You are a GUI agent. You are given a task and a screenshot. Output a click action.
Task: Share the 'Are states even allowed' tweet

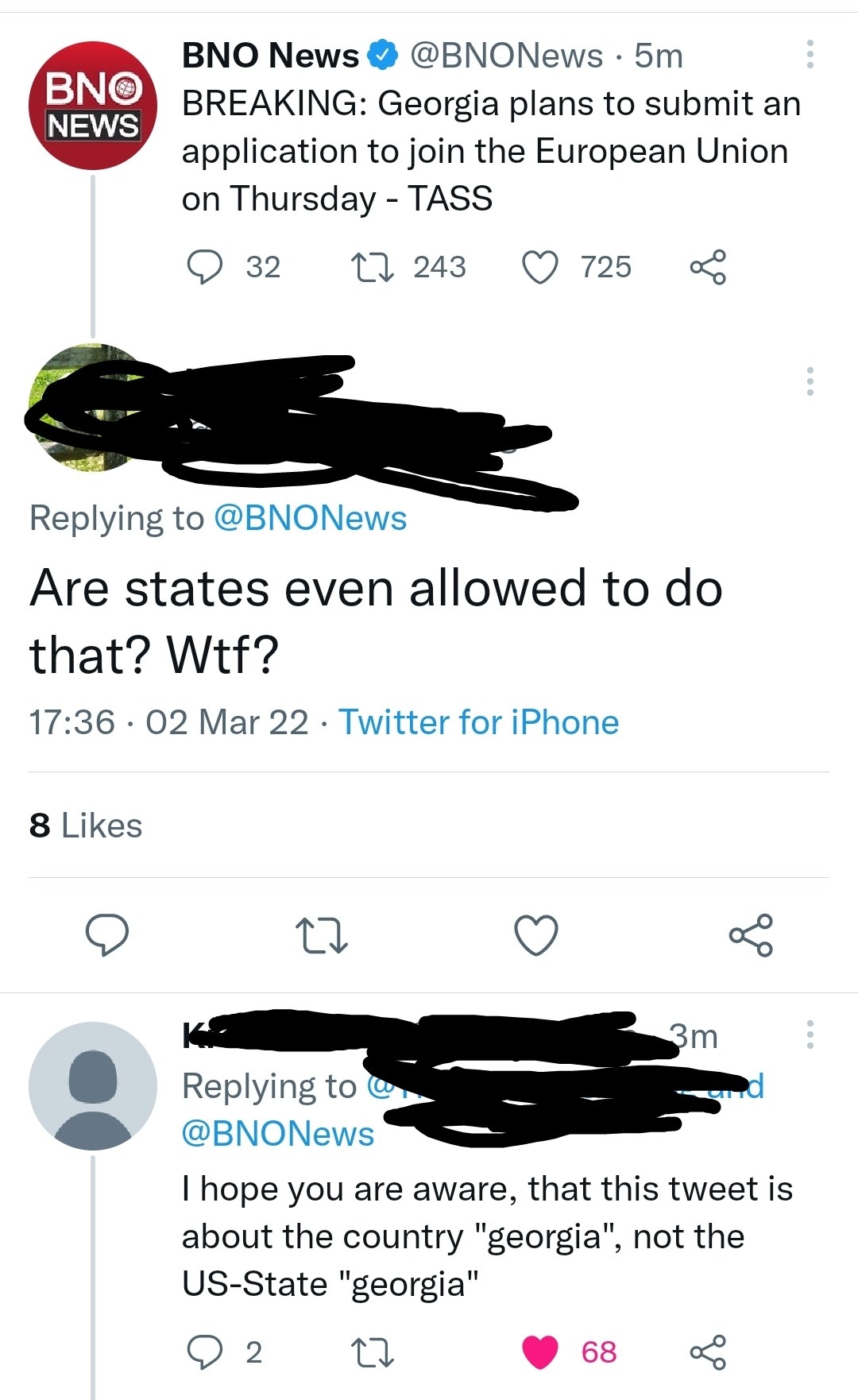pyautogui.click(x=751, y=934)
